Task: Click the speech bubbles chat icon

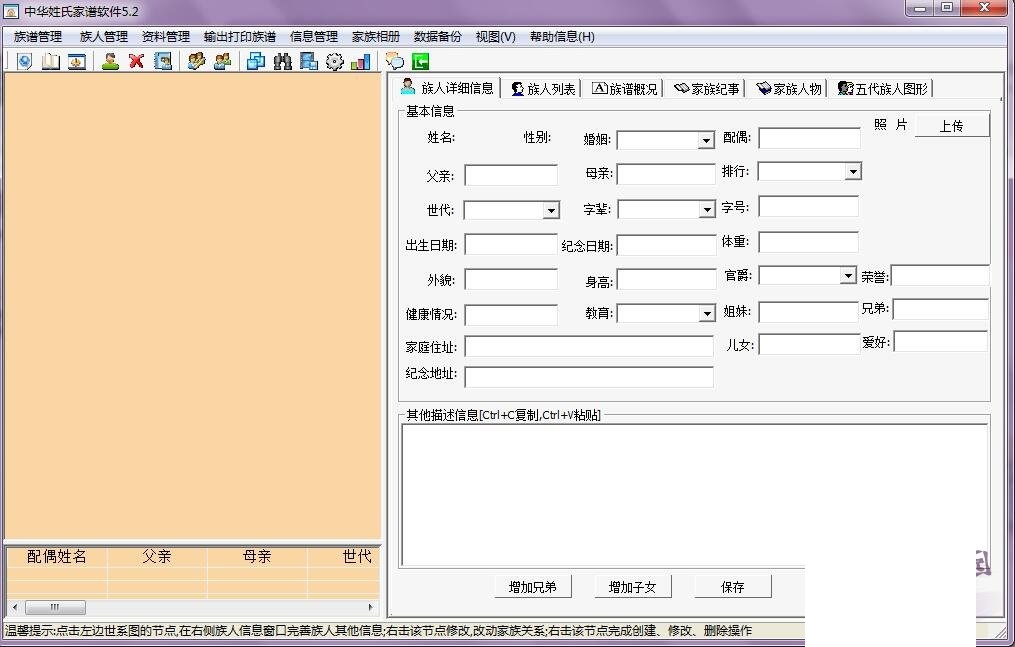Action: [x=395, y=62]
